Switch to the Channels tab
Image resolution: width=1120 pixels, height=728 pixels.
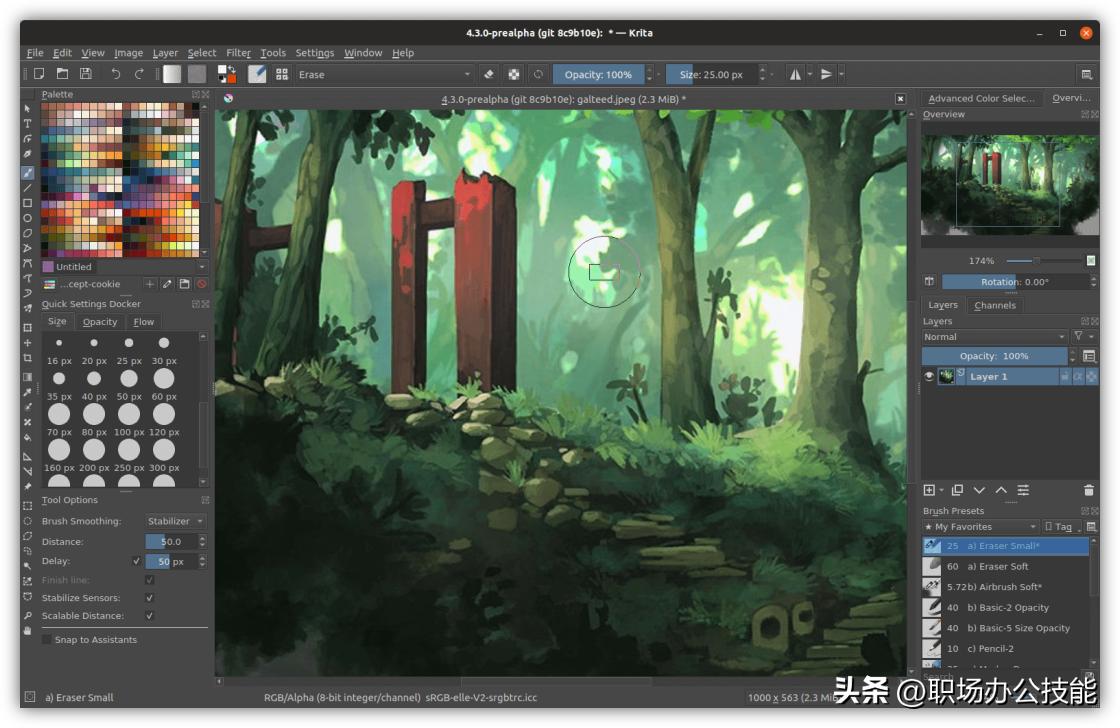(x=994, y=305)
